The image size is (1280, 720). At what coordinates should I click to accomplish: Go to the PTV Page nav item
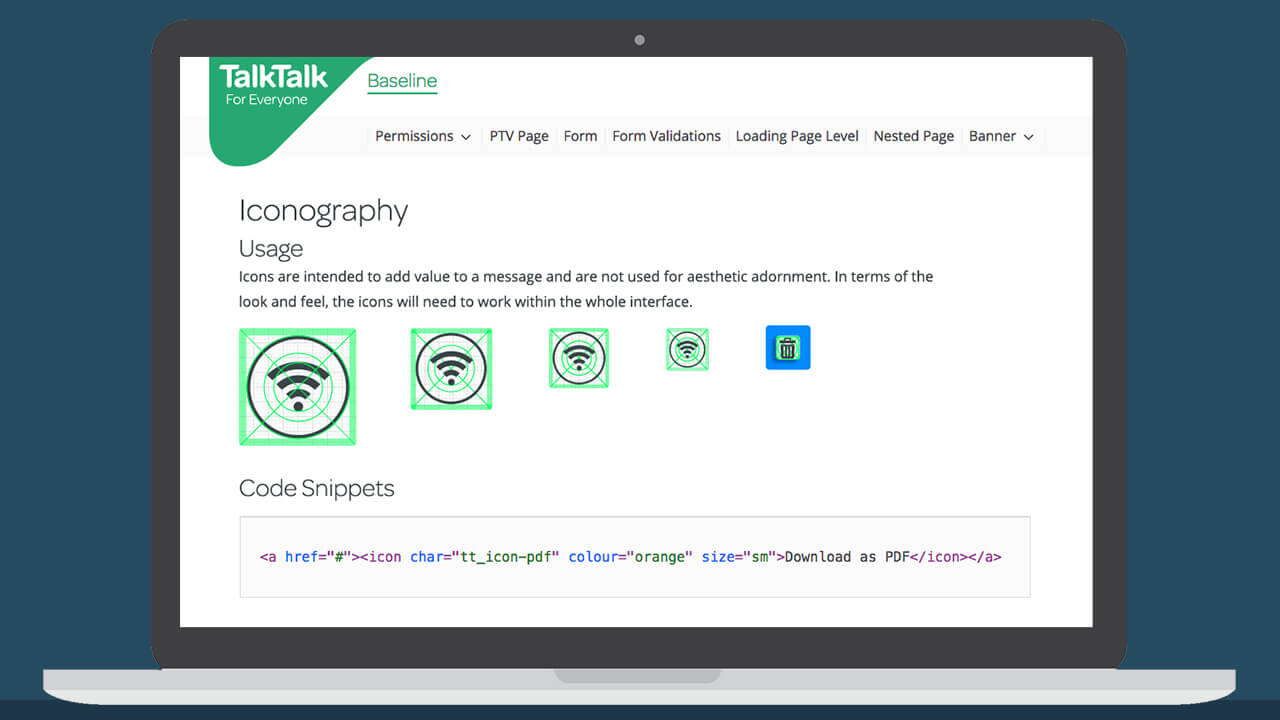(519, 136)
